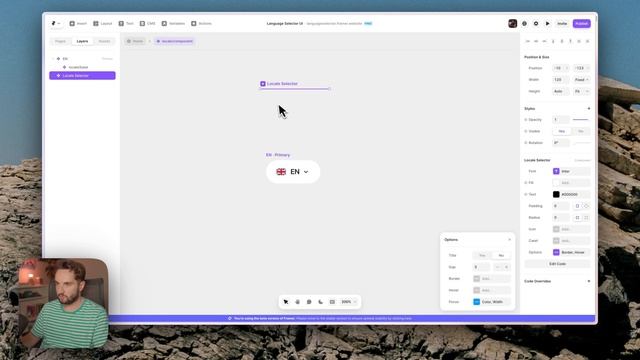640x360 pixels.
Task: Click the align top icon
Action: pyautogui.click(x=553, y=41)
